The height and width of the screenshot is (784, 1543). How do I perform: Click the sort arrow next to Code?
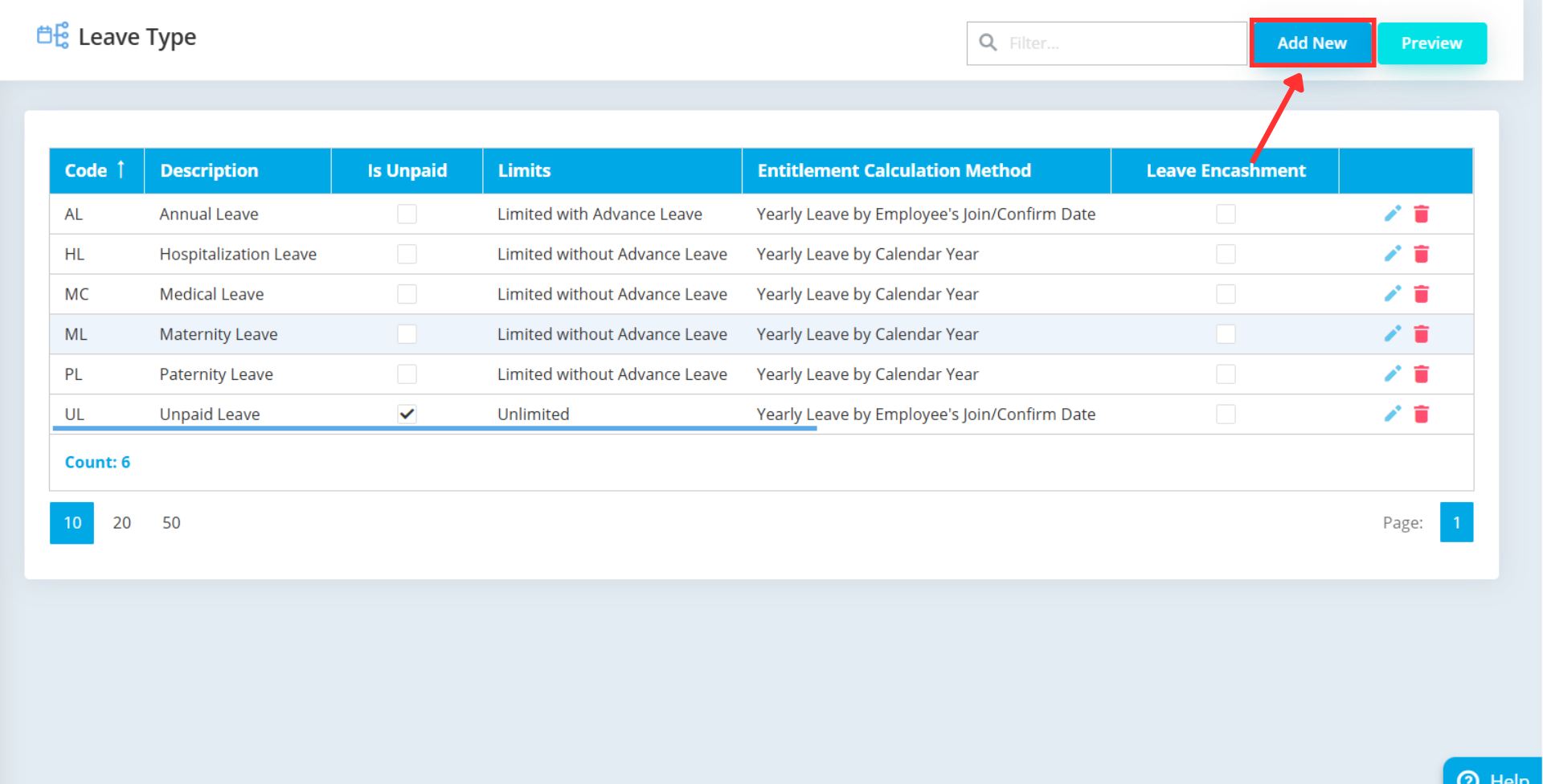(121, 169)
